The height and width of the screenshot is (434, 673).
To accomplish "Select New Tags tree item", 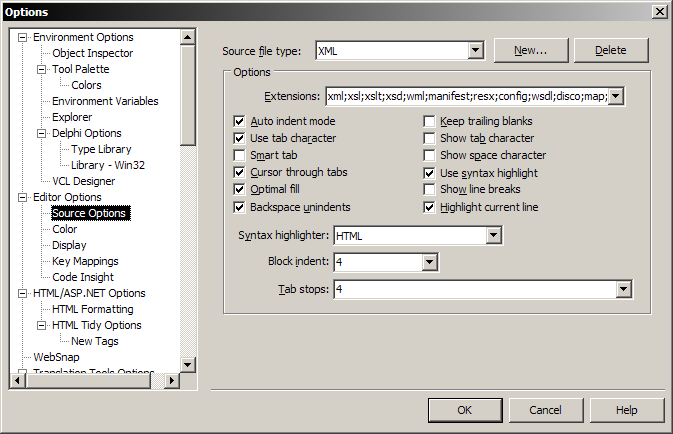I will point(95,341).
